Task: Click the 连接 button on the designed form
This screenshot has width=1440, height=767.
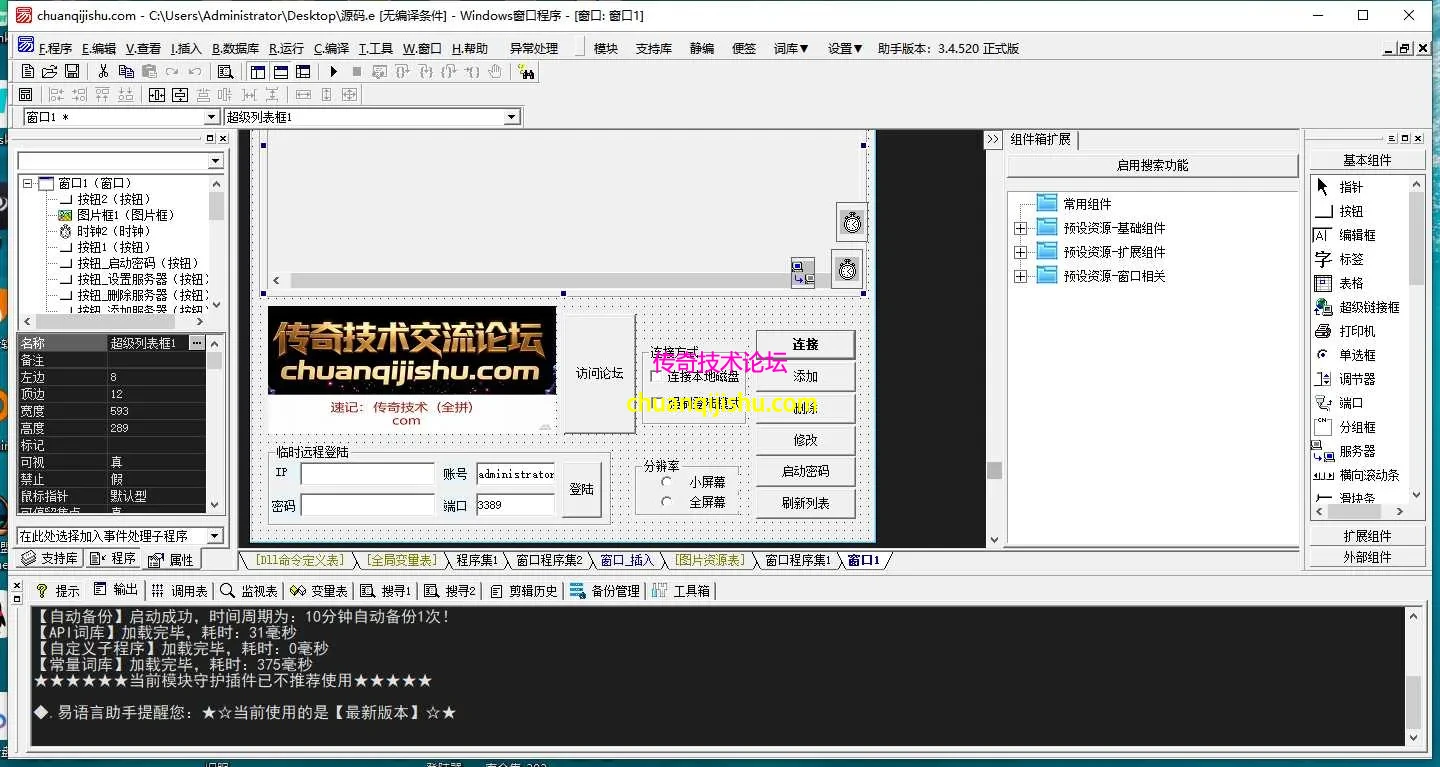Action: pyautogui.click(x=805, y=343)
